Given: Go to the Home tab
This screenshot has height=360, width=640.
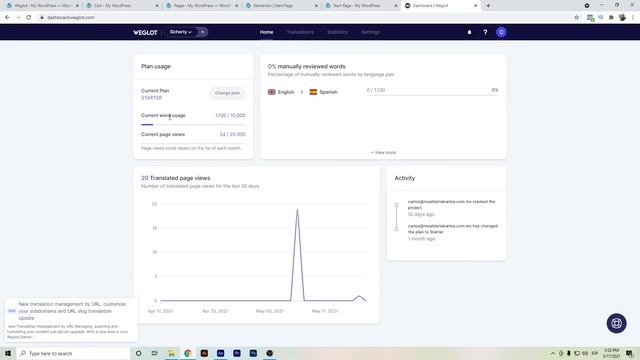Looking at the screenshot, I should point(267,32).
